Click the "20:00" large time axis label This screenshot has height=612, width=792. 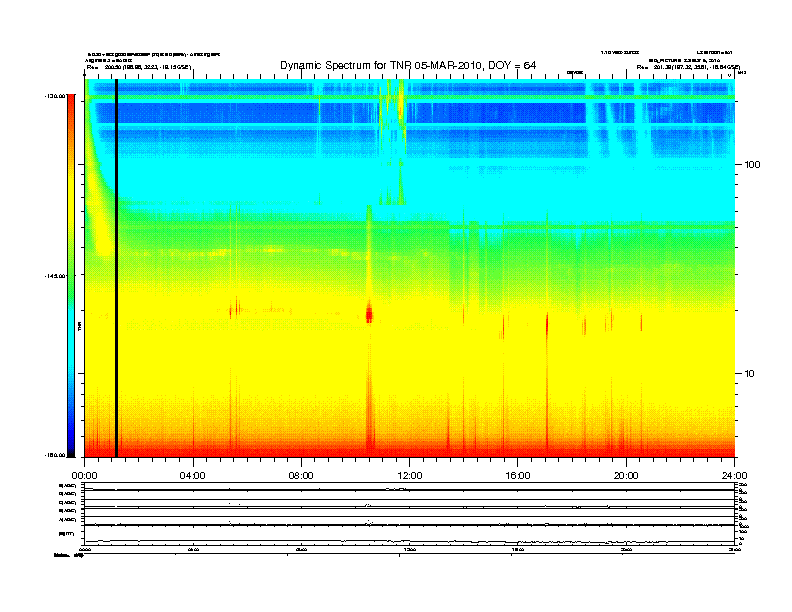pos(626,476)
